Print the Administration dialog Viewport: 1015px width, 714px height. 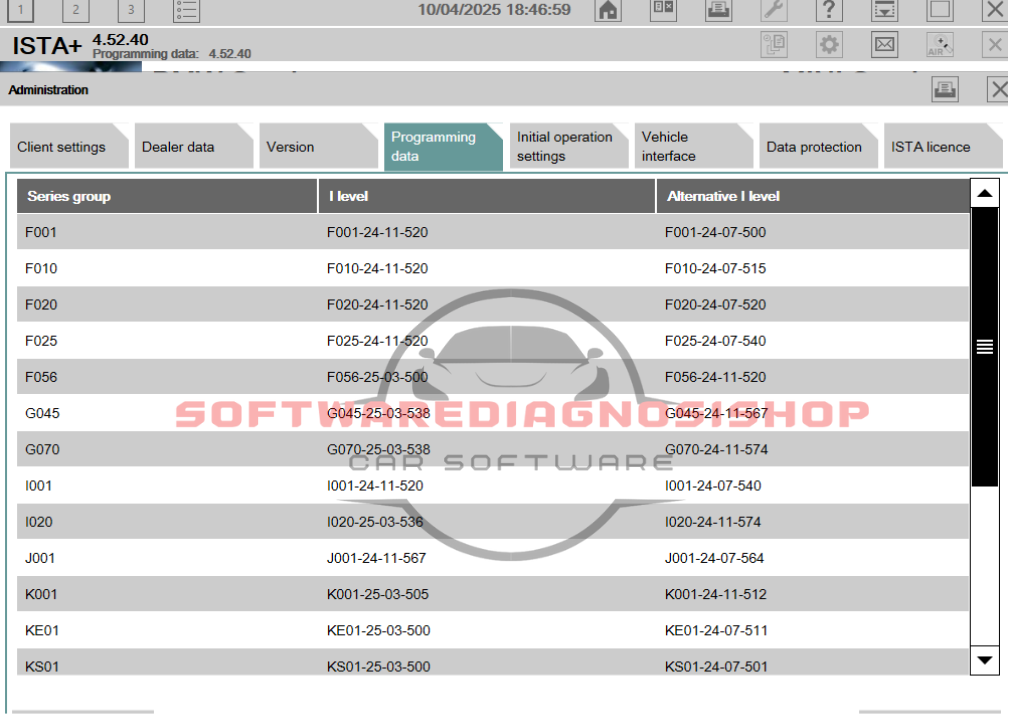(945, 89)
